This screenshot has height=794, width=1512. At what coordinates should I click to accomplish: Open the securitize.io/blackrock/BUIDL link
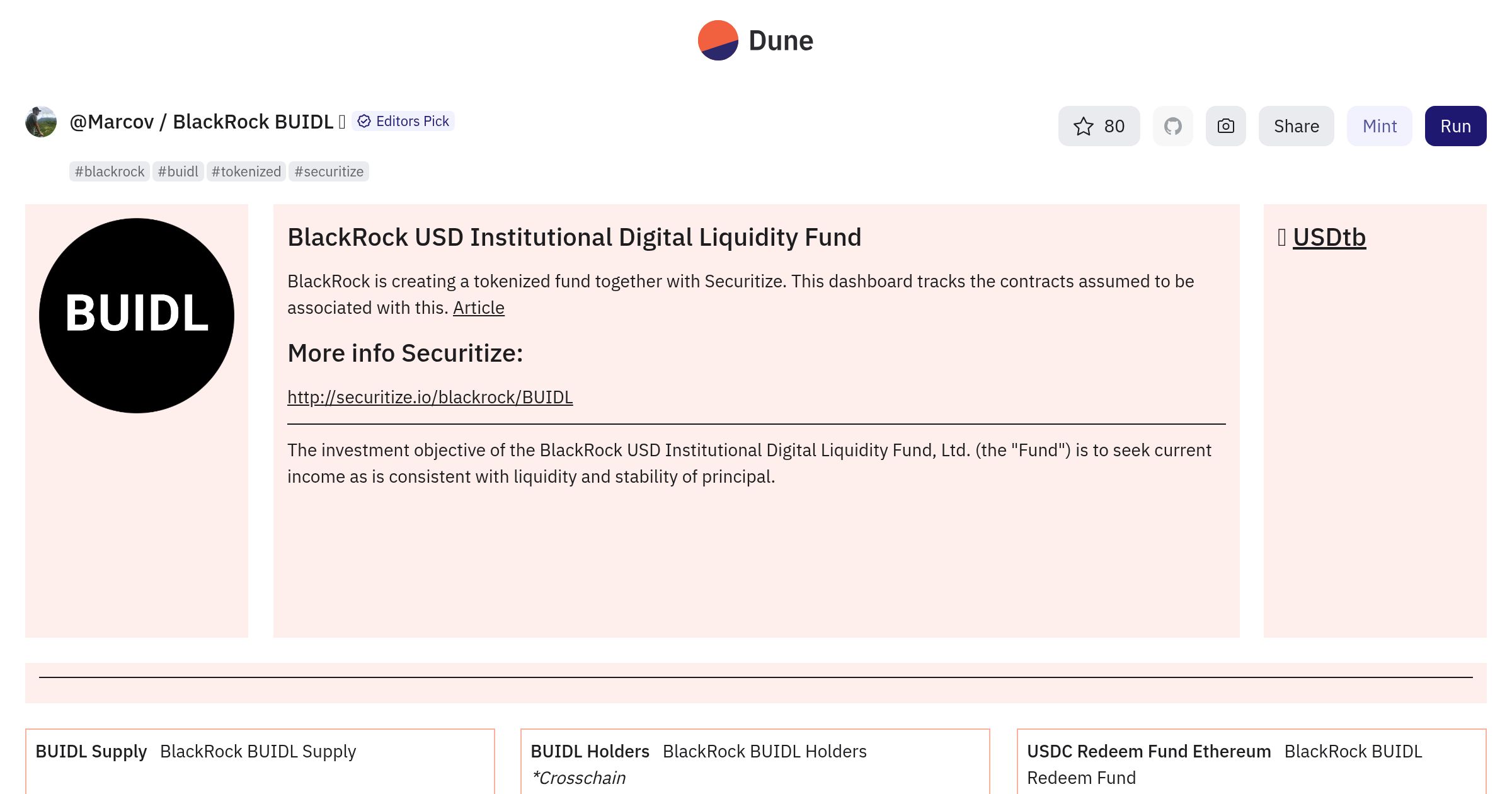coord(430,397)
